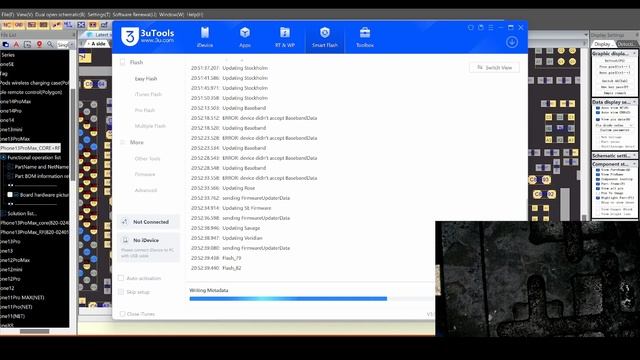640x360 pixels.
Task: Click the magnifier search icon in File List
Action: [x=50, y=44]
